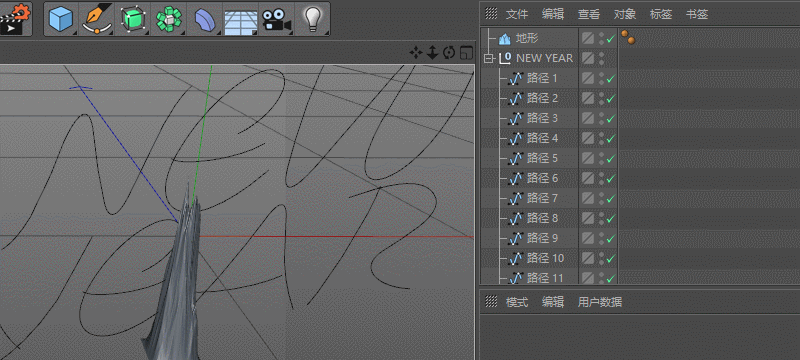
Task: Click the layer square of 路径 2
Action: pos(588,98)
